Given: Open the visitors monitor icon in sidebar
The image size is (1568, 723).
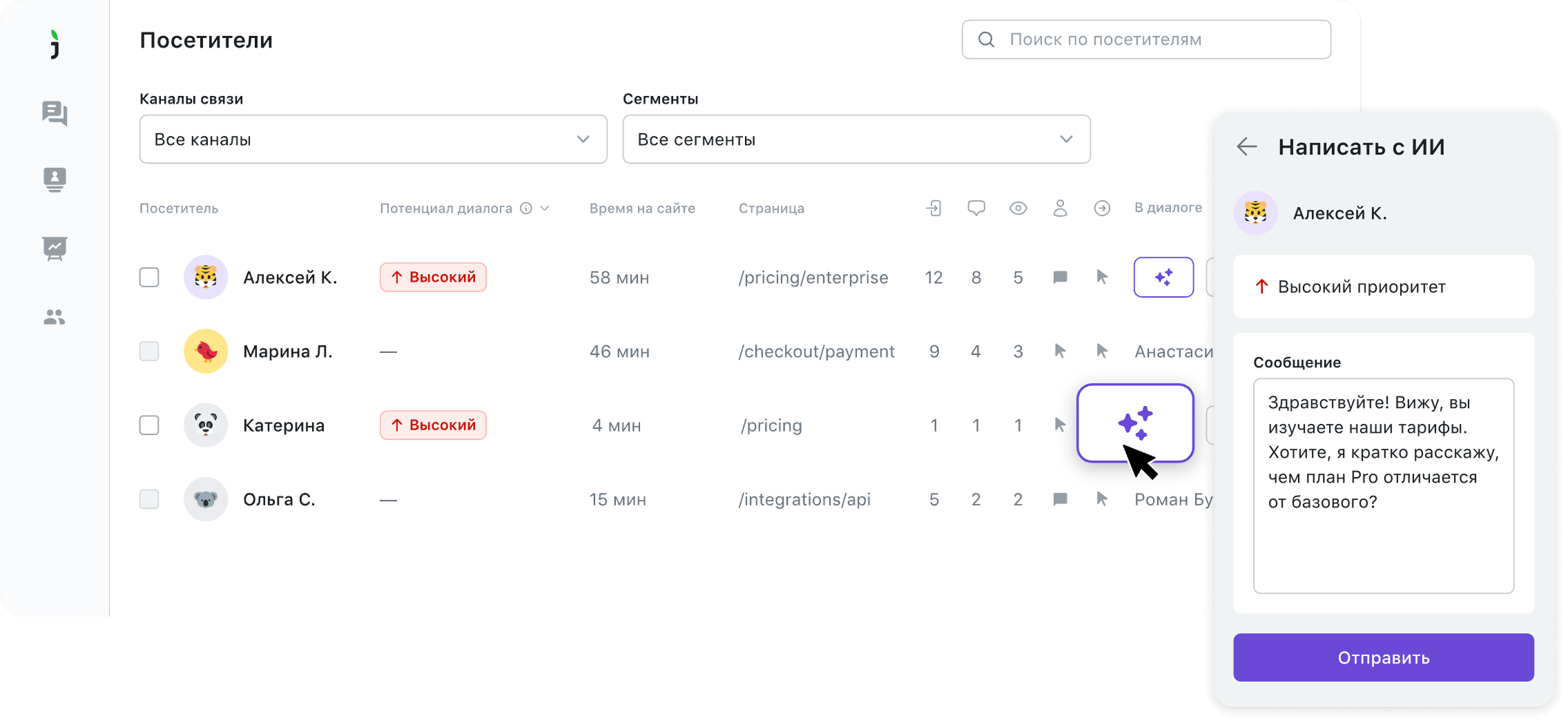Looking at the screenshot, I should (x=55, y=180).
